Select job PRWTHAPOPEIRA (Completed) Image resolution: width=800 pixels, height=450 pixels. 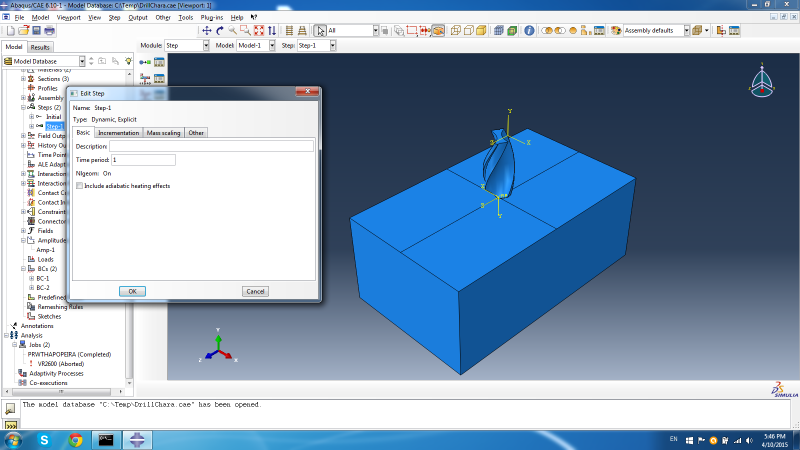coord(69,354)
